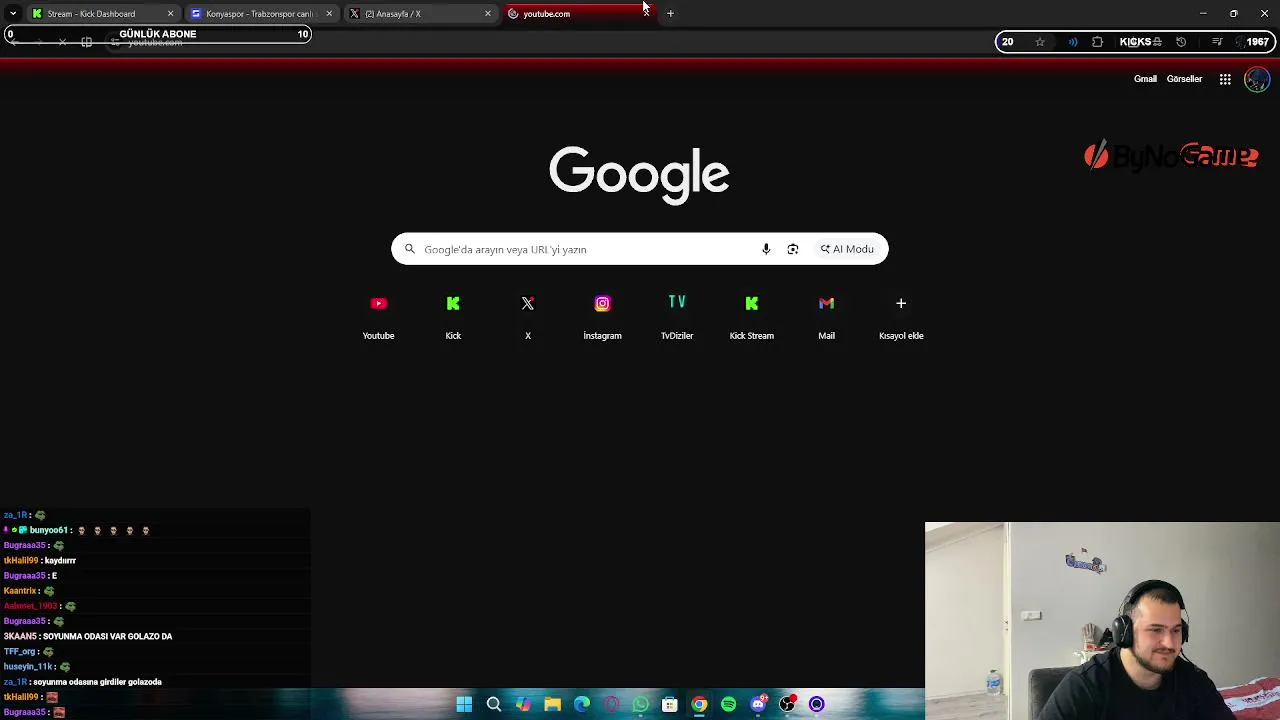Open Spotify from the taskbar
The width and height of the screenshot is (1280, 720).
[x=729, y=704]
